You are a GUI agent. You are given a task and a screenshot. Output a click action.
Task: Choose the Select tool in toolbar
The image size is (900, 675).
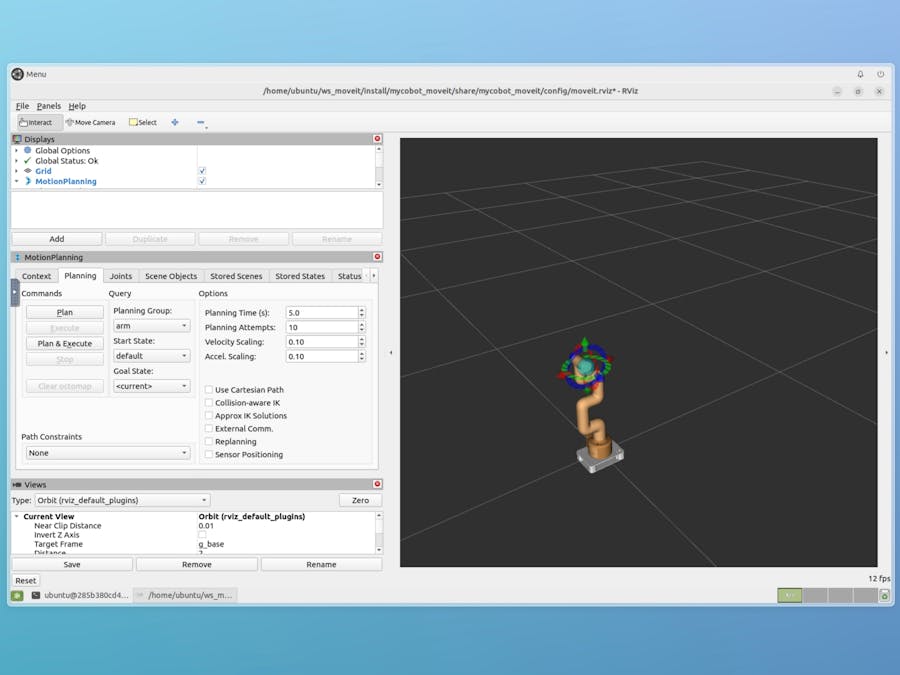pos(143,122)
